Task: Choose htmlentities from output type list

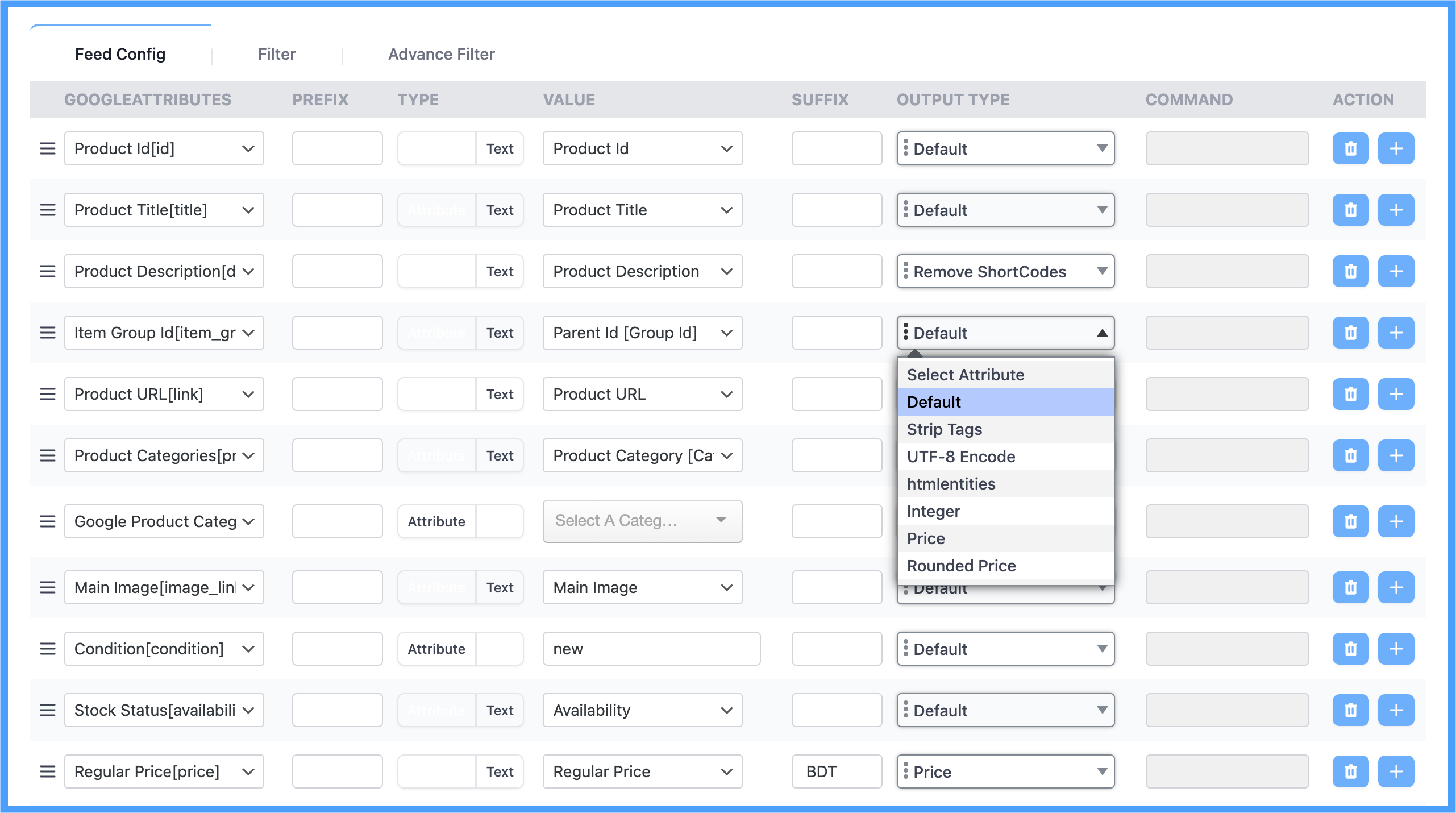Action: tap(1005, 484)
